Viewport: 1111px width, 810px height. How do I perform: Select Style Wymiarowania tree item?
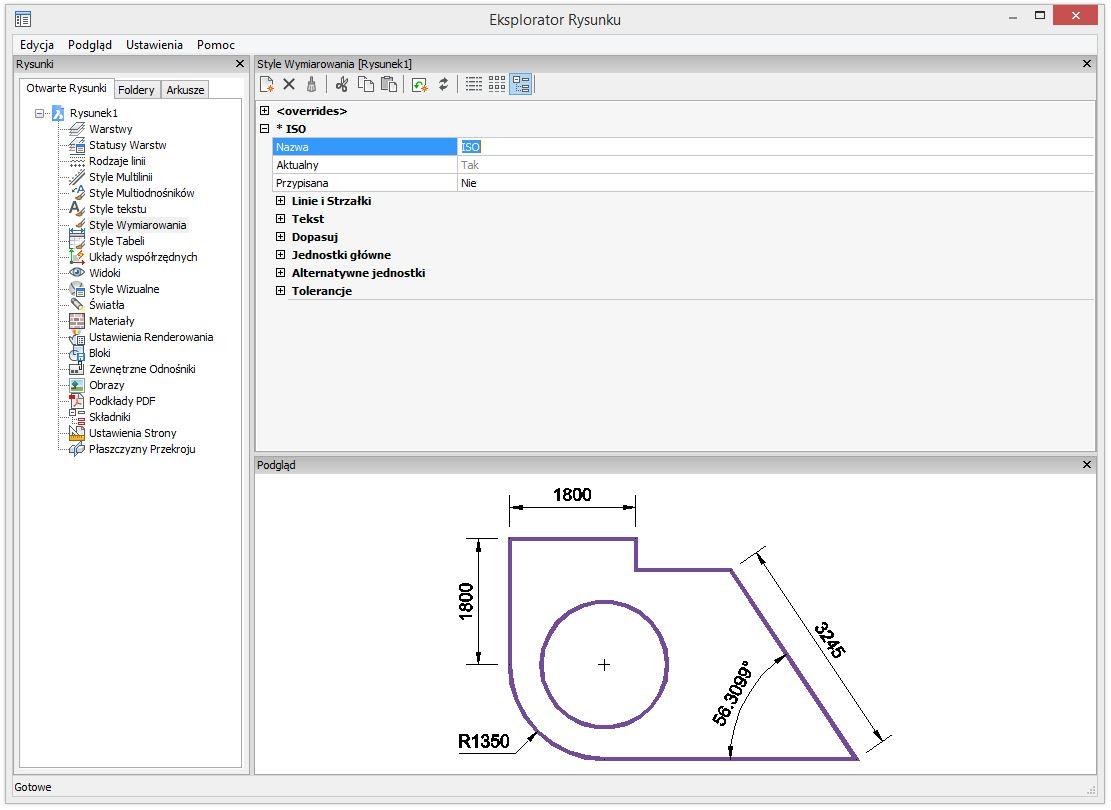(x=137, y=225)
